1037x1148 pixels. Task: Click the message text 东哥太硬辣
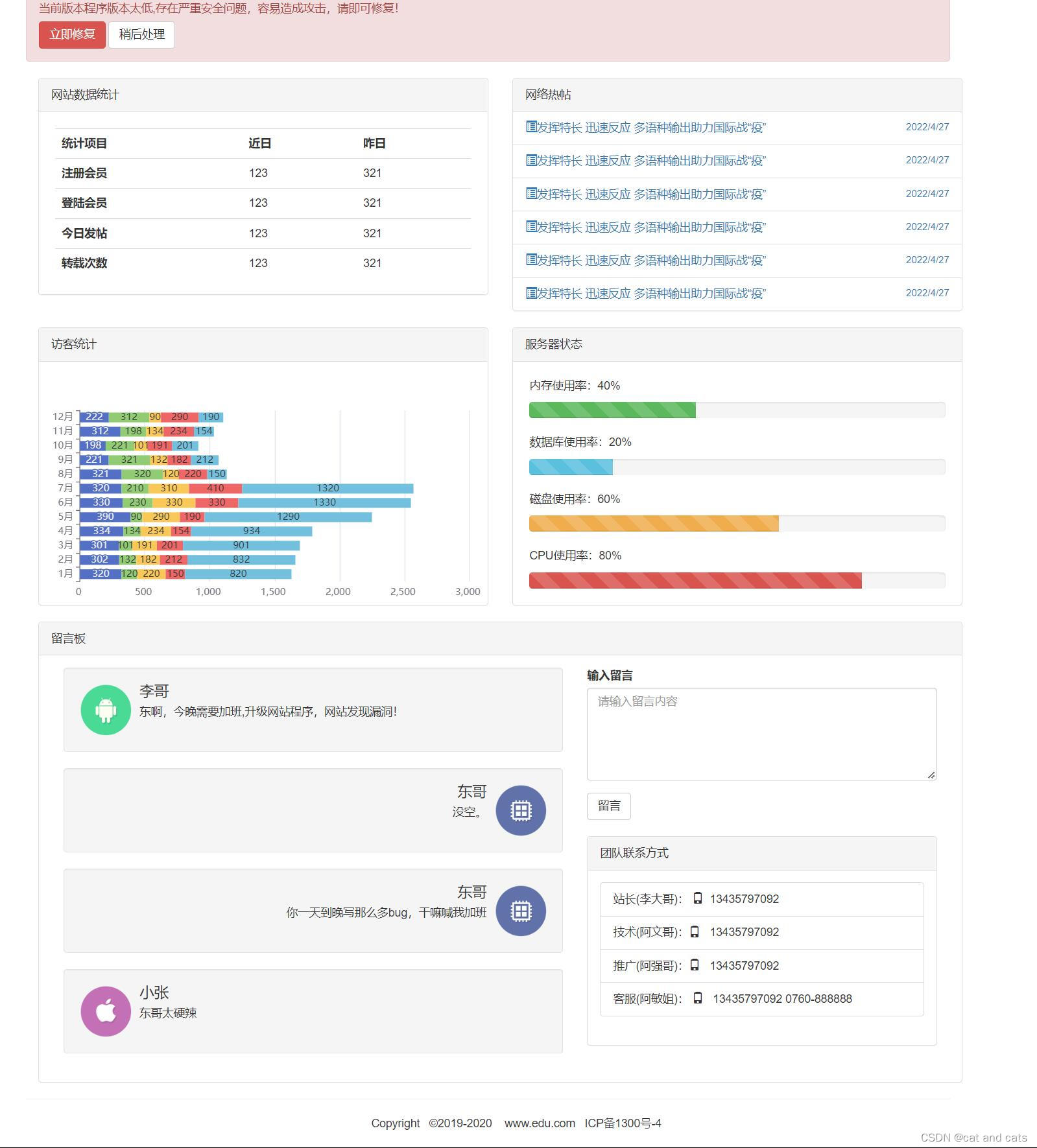[168, 1013]
